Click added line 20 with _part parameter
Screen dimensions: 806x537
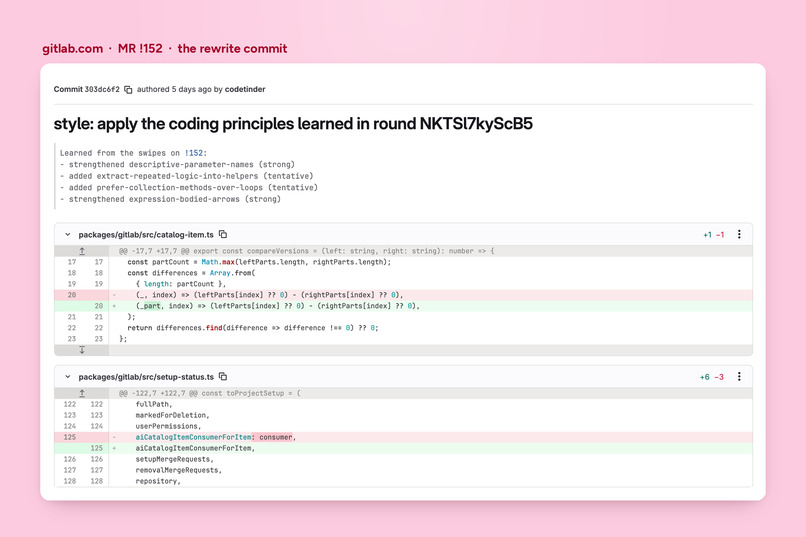tap(404, 306)
